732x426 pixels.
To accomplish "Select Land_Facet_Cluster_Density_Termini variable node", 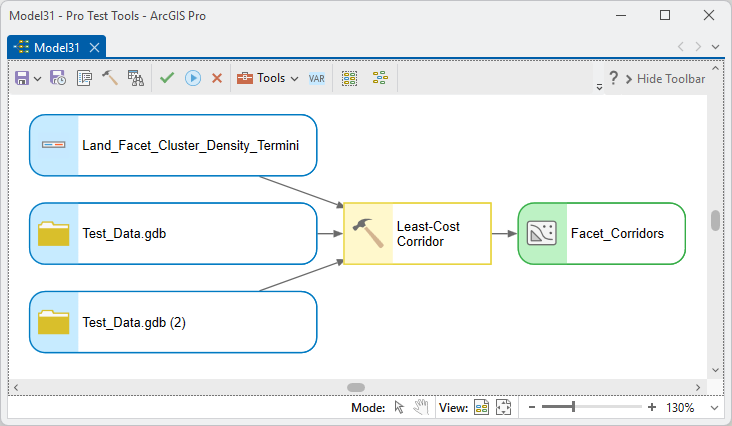I will [x=173, y=145].
